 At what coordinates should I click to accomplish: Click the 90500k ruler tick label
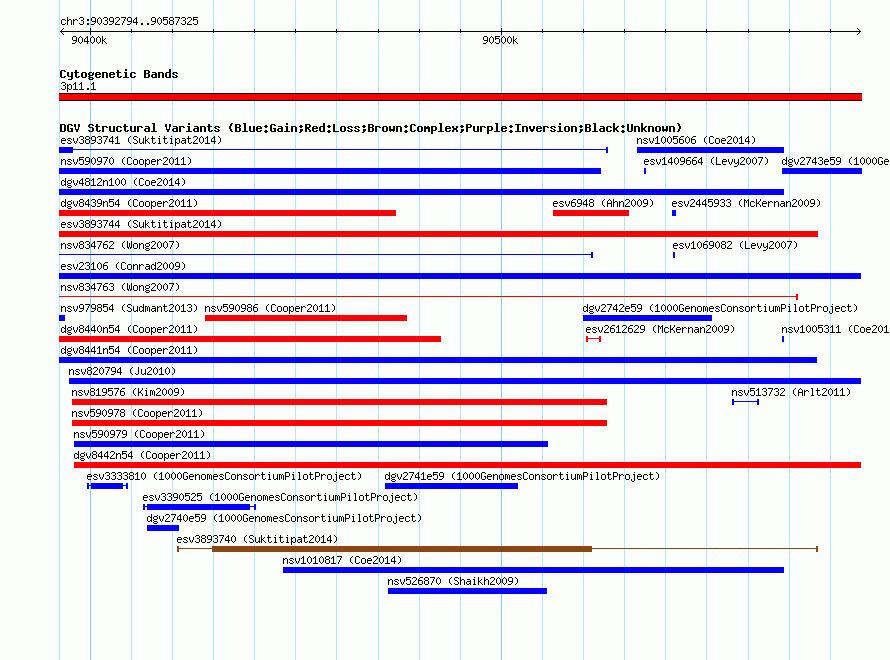pos(500,40)
